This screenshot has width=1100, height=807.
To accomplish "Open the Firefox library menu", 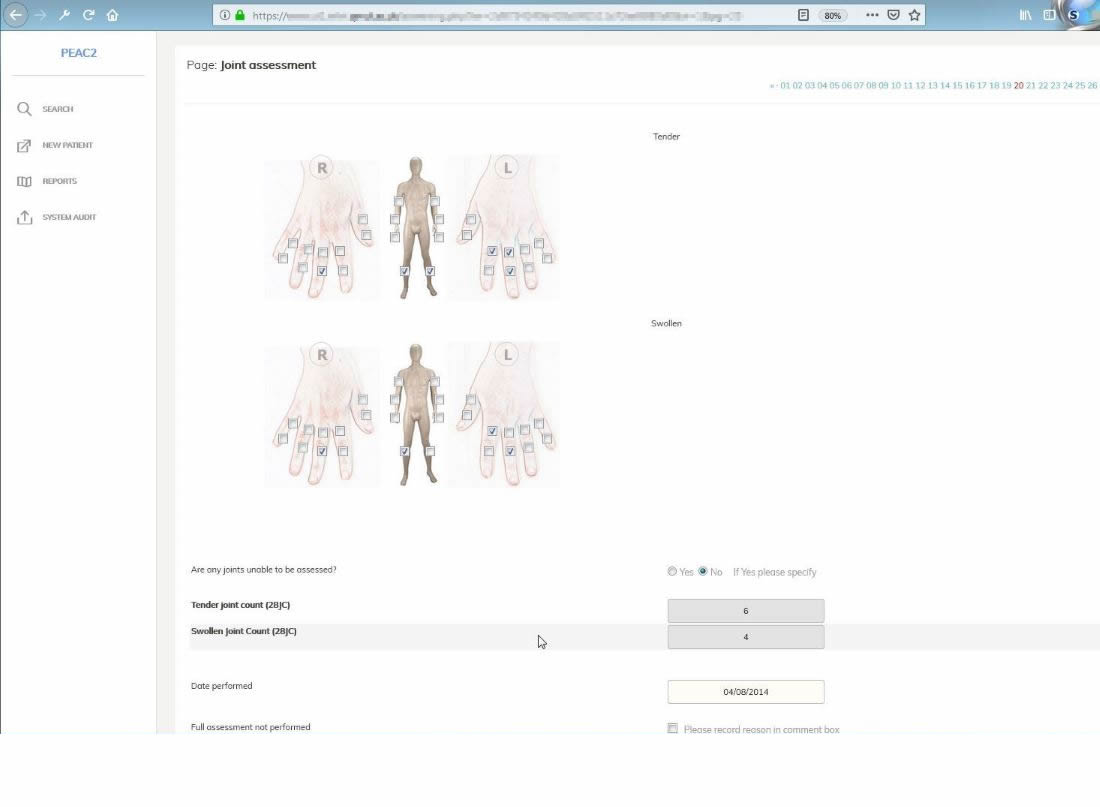I will 1025,15.
